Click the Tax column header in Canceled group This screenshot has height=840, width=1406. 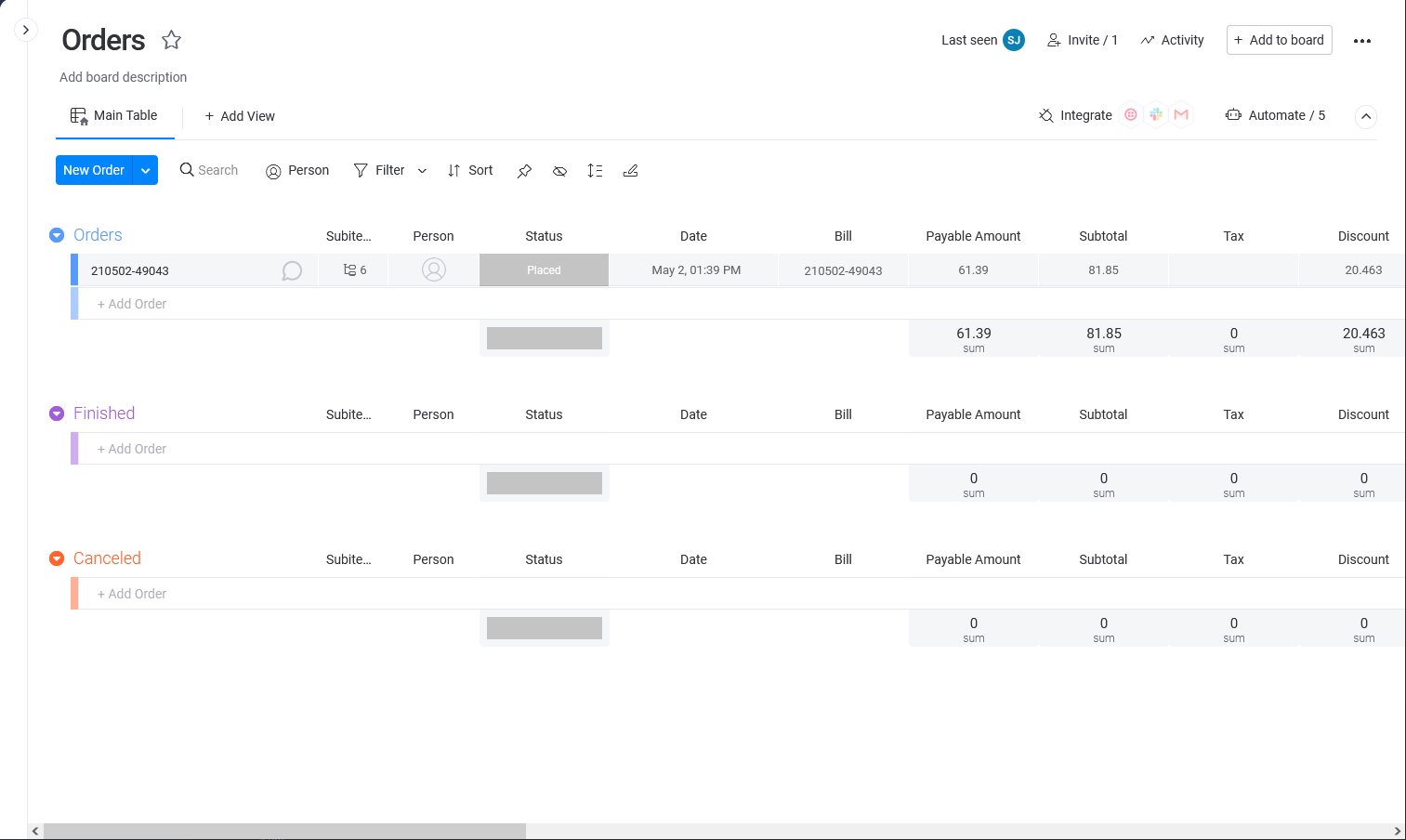point(1233,559)
